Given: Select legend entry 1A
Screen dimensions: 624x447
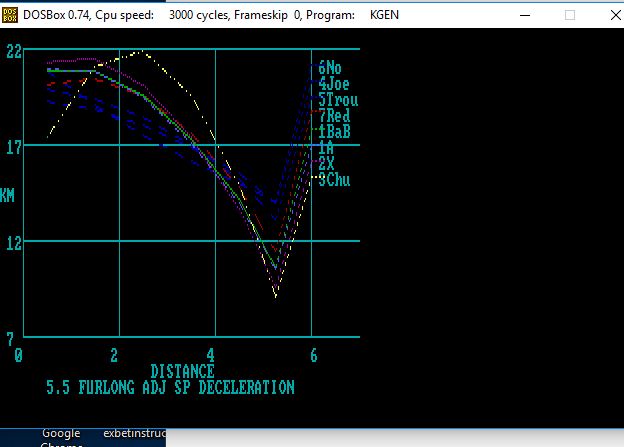Looking at the screenshot, I should coord(326,148).
